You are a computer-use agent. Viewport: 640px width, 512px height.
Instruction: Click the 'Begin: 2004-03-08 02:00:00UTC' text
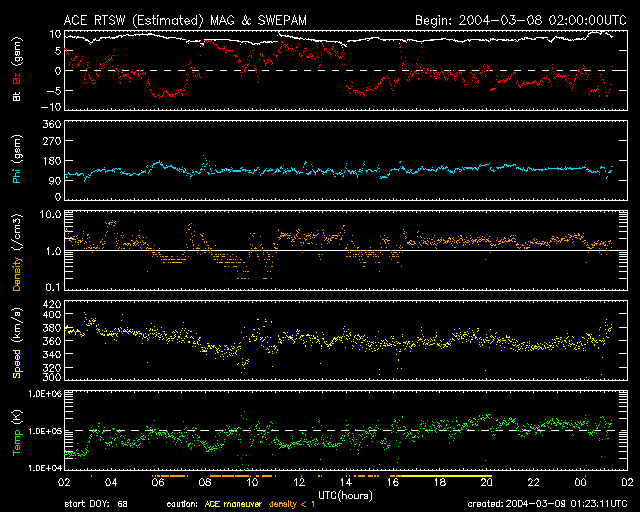tap(521, 20)
